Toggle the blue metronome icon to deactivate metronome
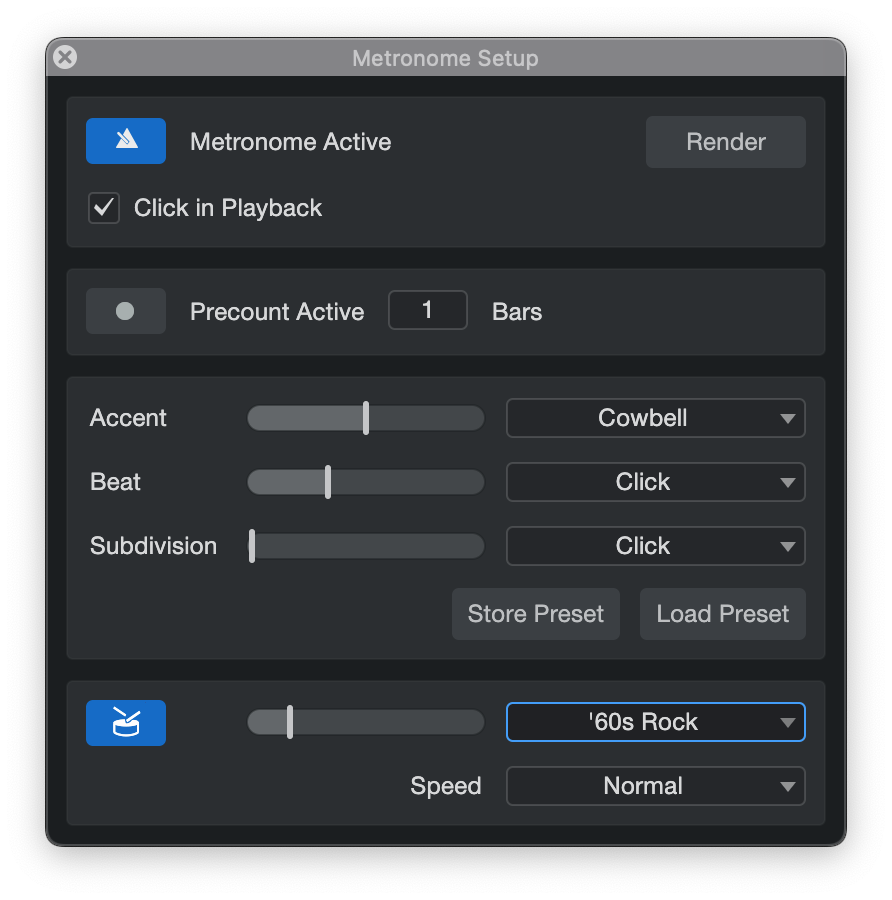This screenshot has width=892, height=900. tap(125, 141)
